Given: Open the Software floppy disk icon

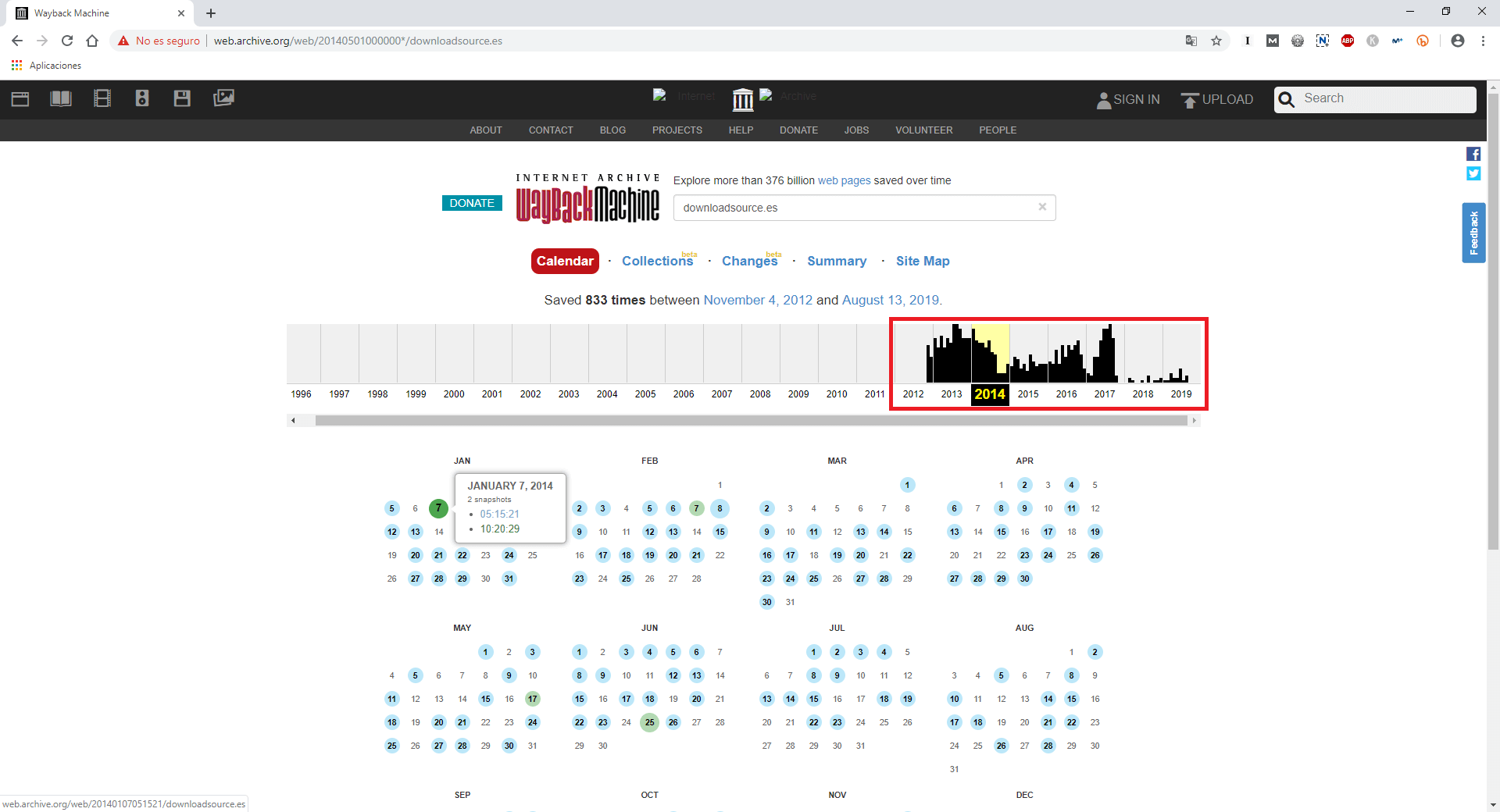Looking at the screenshot, I should tap(182, 98).
